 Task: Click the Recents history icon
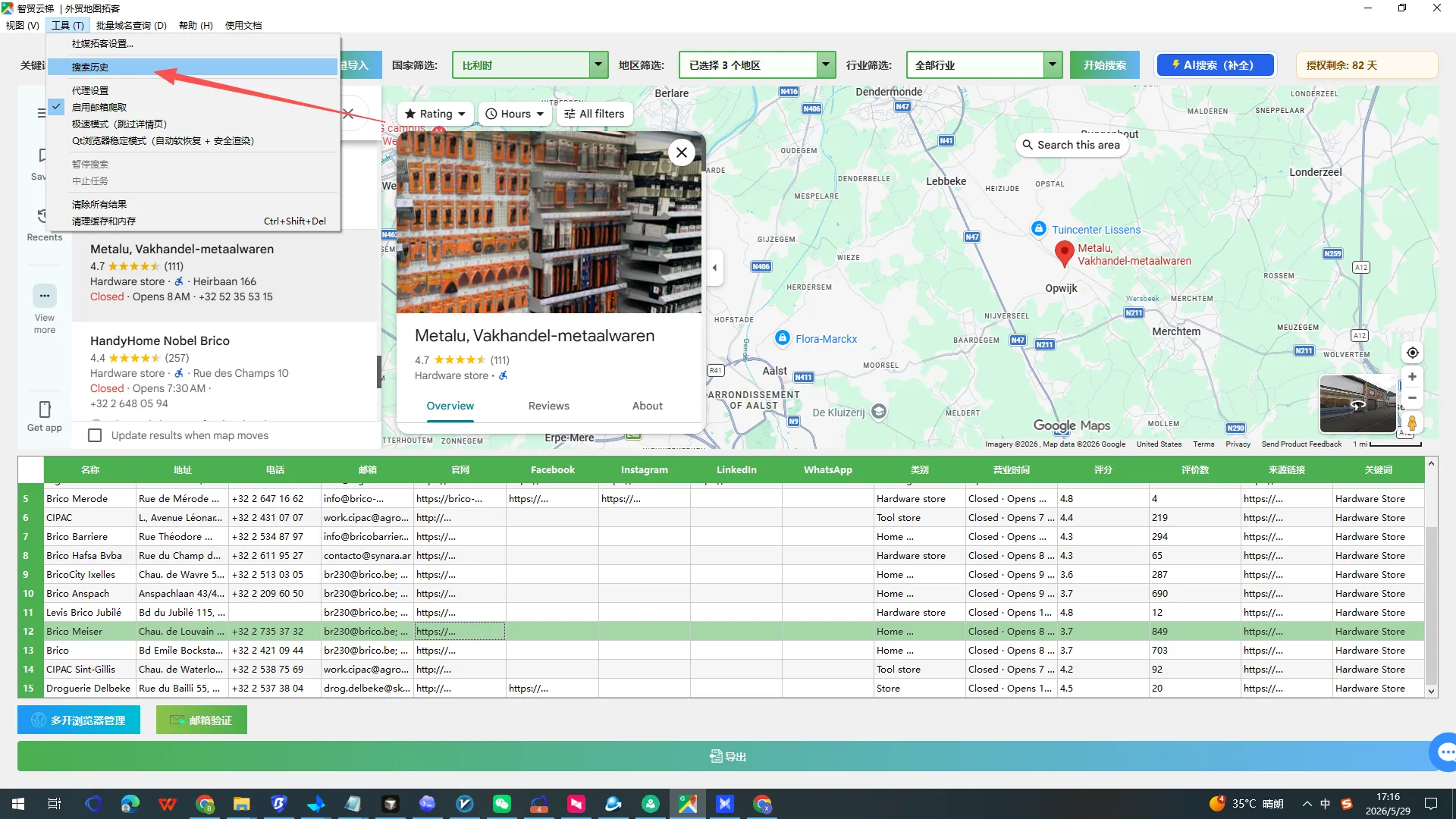pyautogui.click(x=43, y=215)
